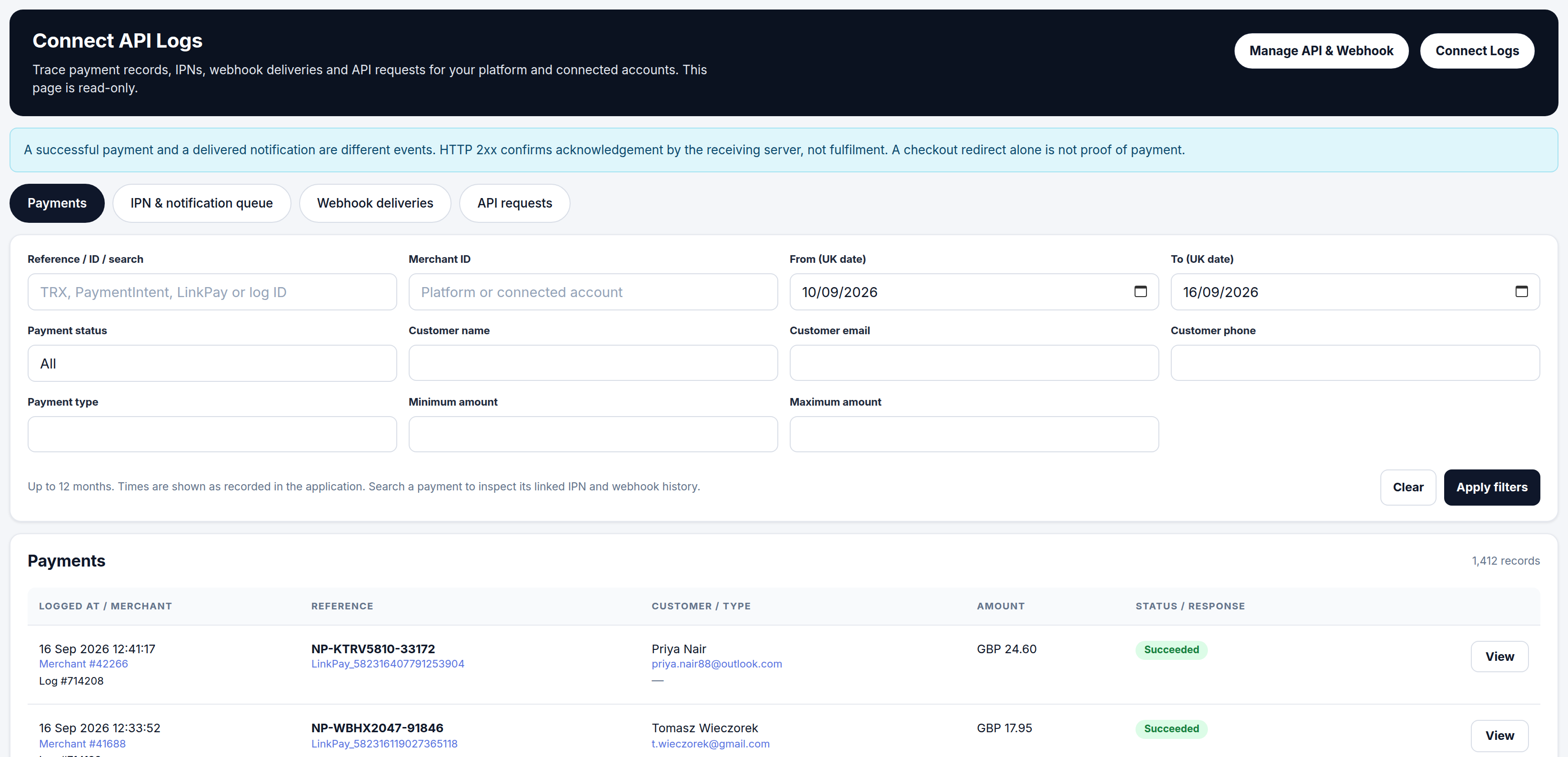This screenshot has width=1568, height=757.
Task: Click timestamp 16 Sep 2026 12:33:52
Action: [99, 728]
